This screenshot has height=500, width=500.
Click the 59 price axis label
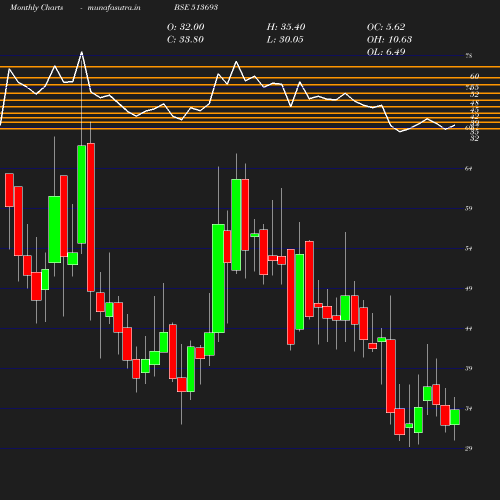tap(469, 209)
